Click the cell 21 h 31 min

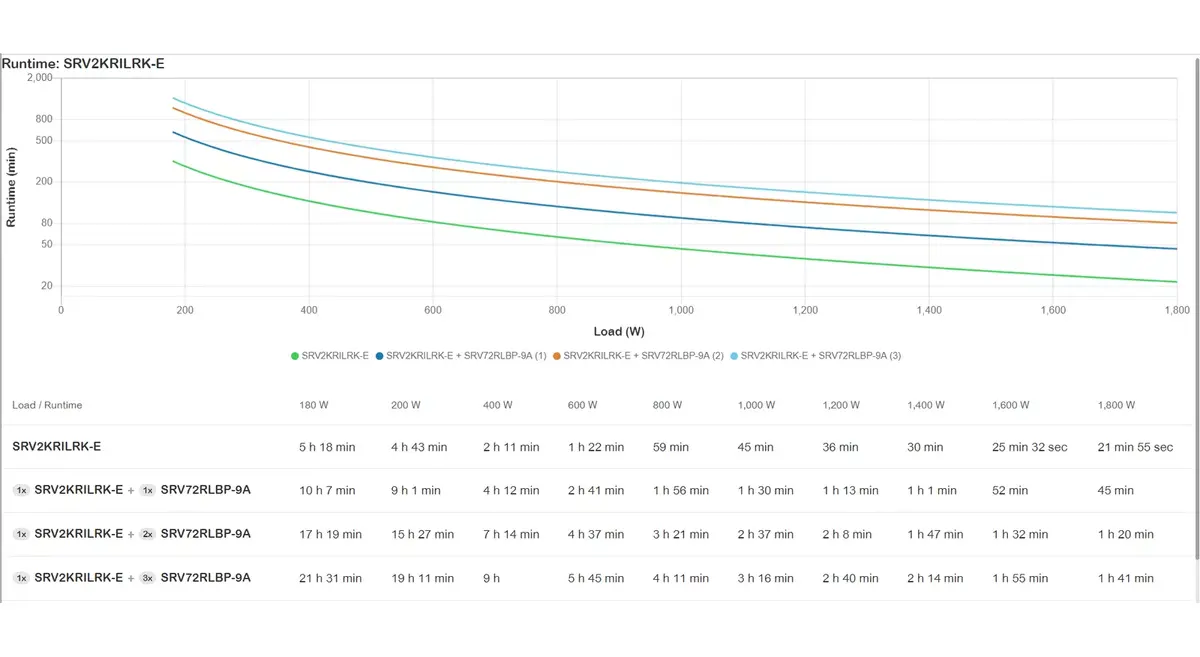click(330, 579)
